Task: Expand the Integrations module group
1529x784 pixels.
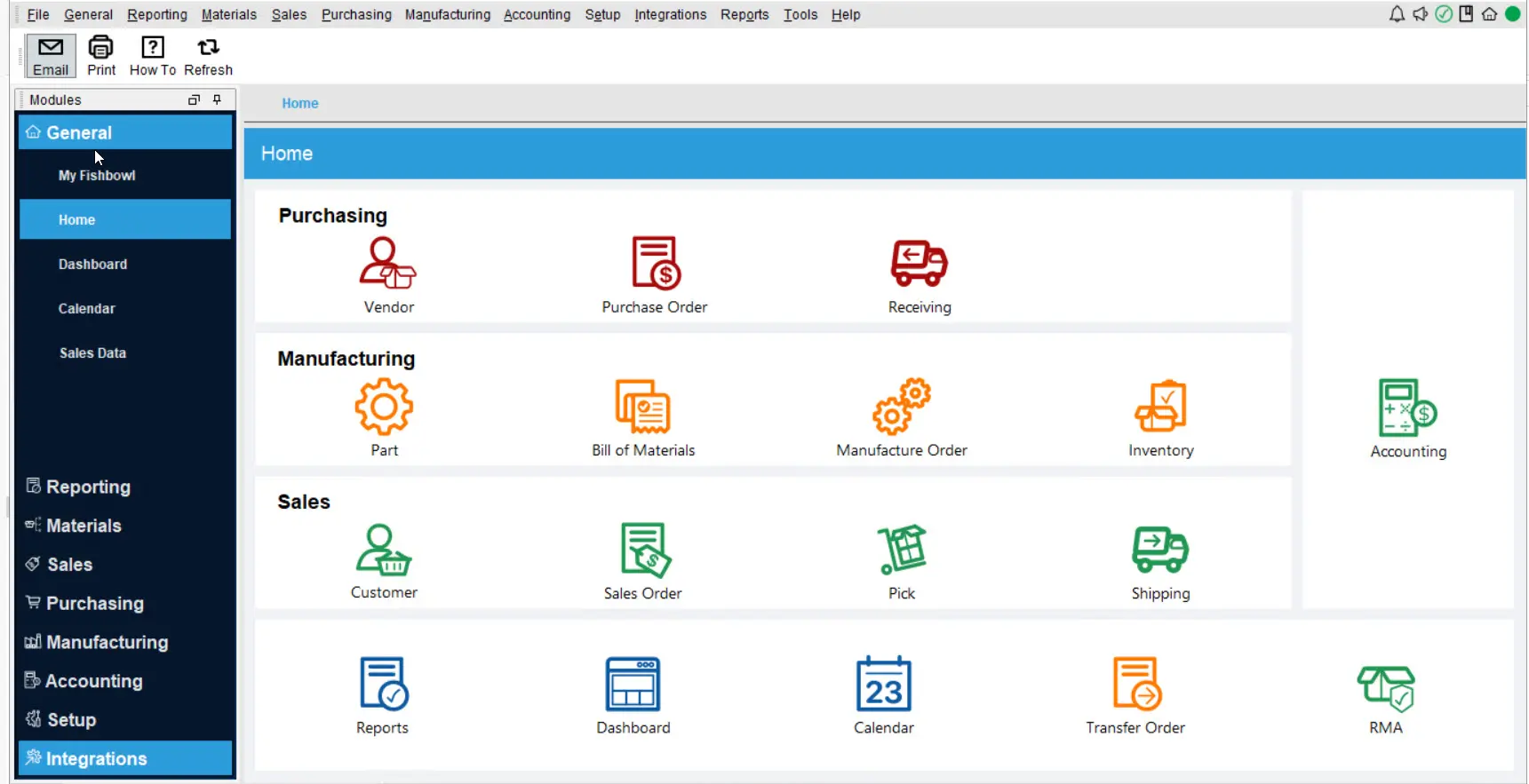Action: pyautogui.click(x=96, y=759)
